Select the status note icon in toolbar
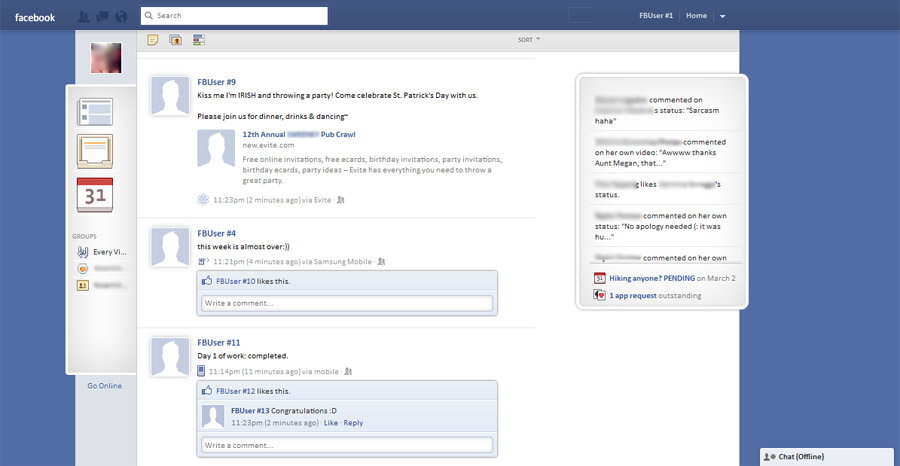900x466 pixels. (153, 40)
